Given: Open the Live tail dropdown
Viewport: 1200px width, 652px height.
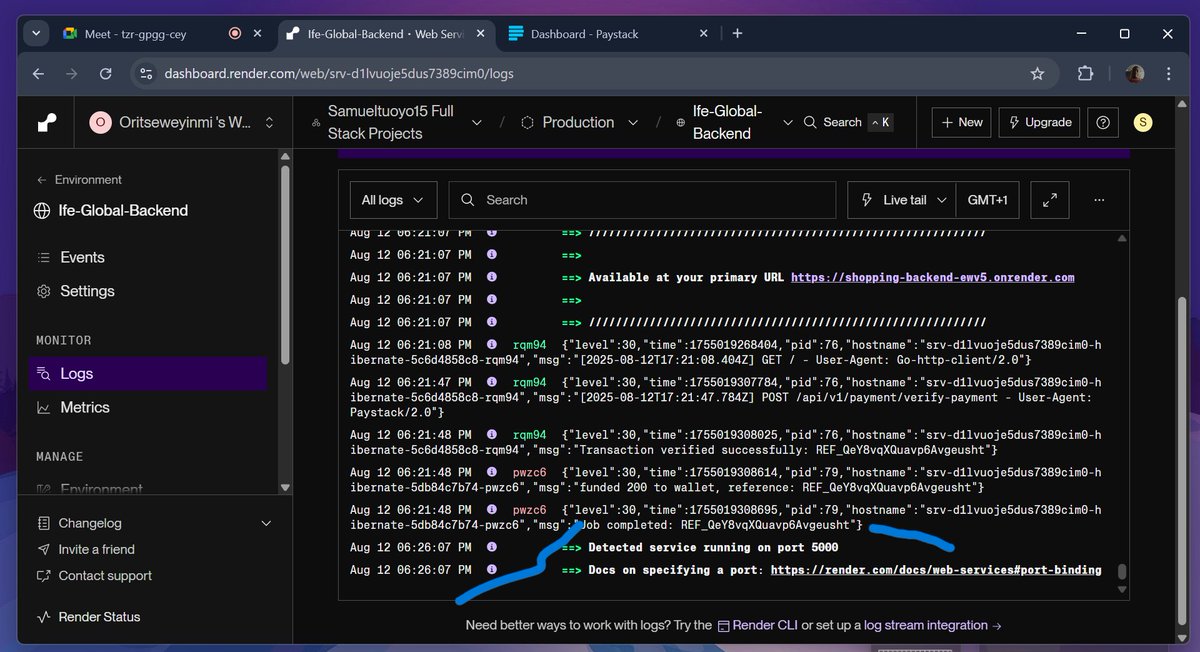Looking at the screenshot, I should tap(902, 200).
